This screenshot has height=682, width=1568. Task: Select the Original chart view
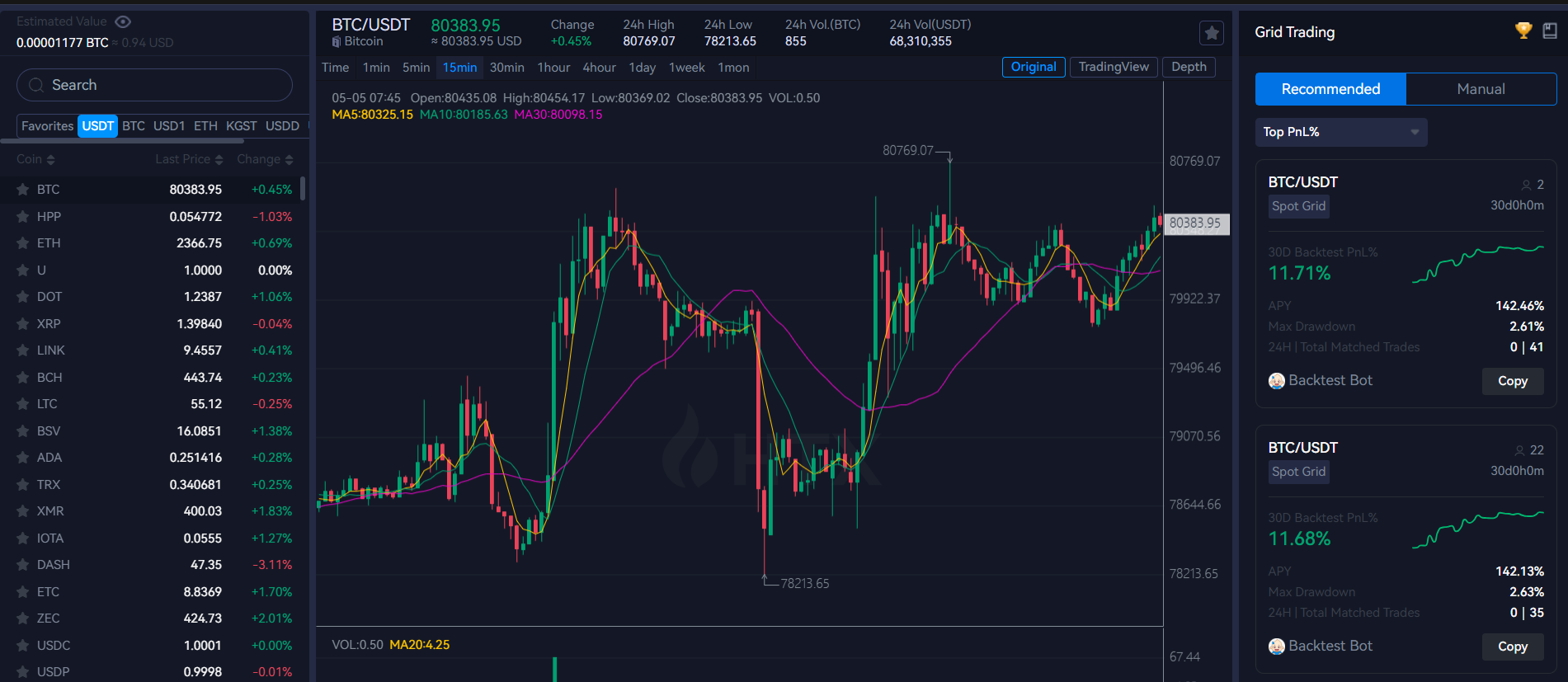click(x=1034, y=67)
